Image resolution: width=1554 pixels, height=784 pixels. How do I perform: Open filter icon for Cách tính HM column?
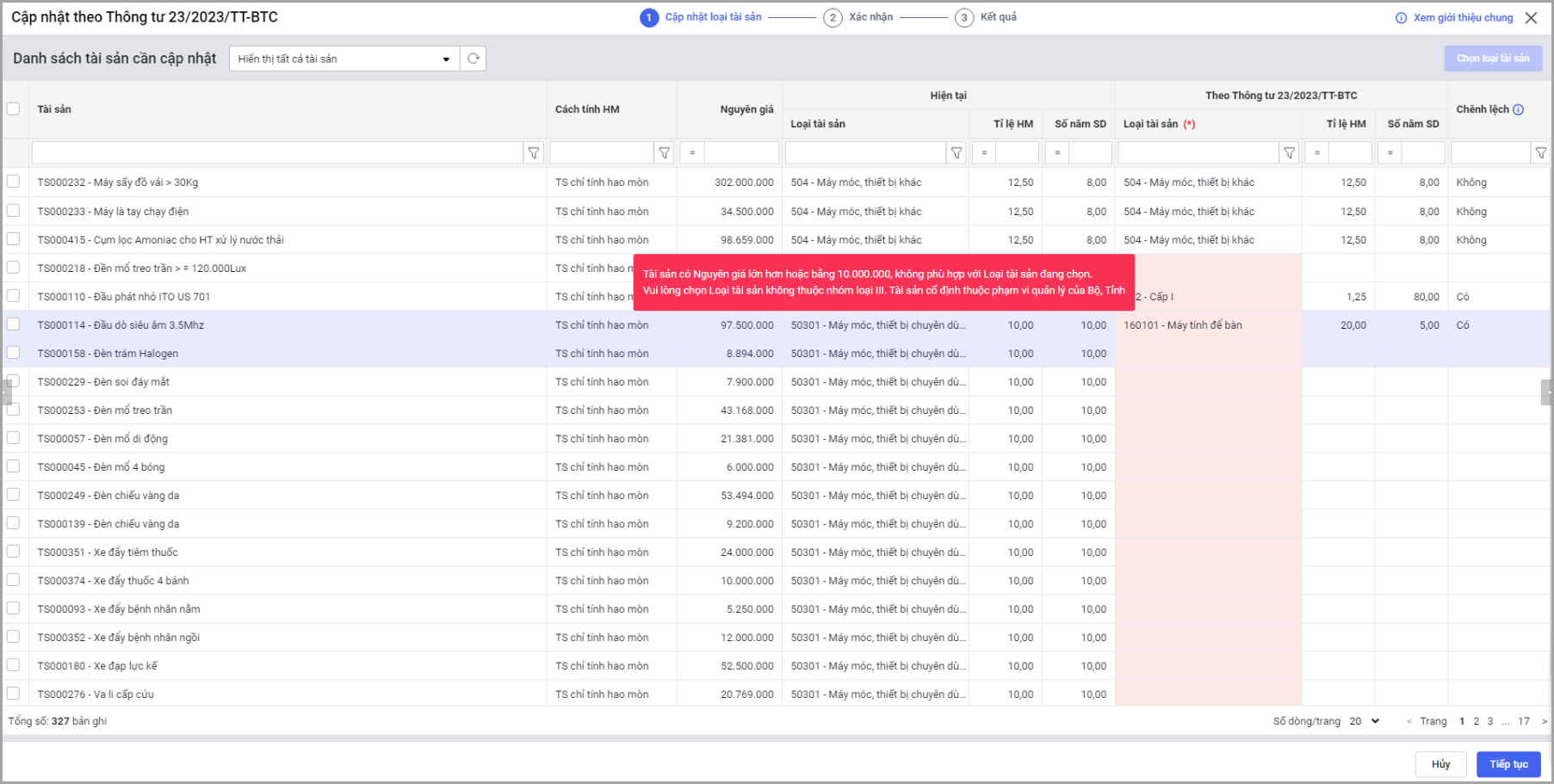(664, 153)
